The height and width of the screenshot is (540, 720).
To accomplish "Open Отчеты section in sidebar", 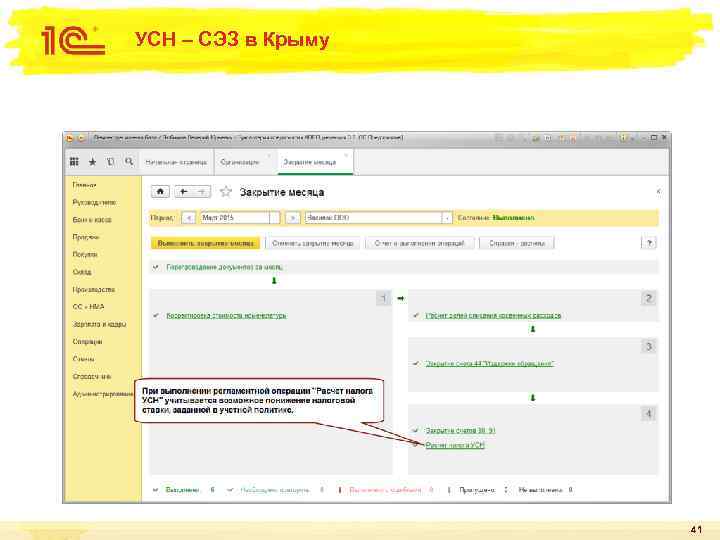I will pyautogui.click(x=84, y=359).
